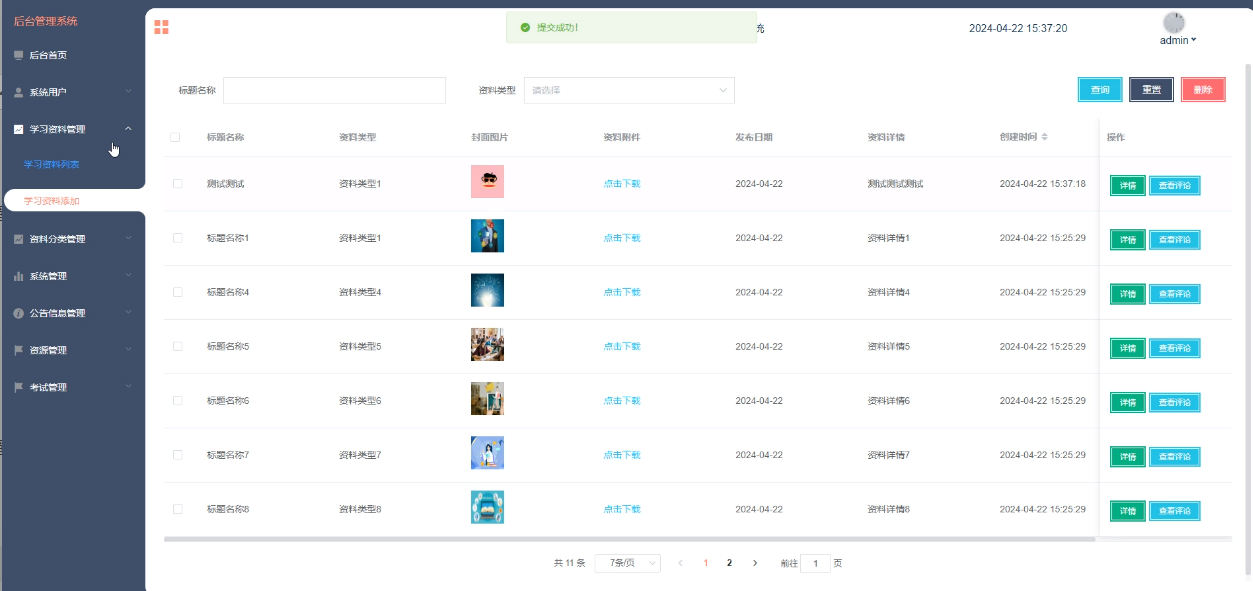
Task: Click cover thumbnail of row 标题名称7
Action: tap(487, 453)
